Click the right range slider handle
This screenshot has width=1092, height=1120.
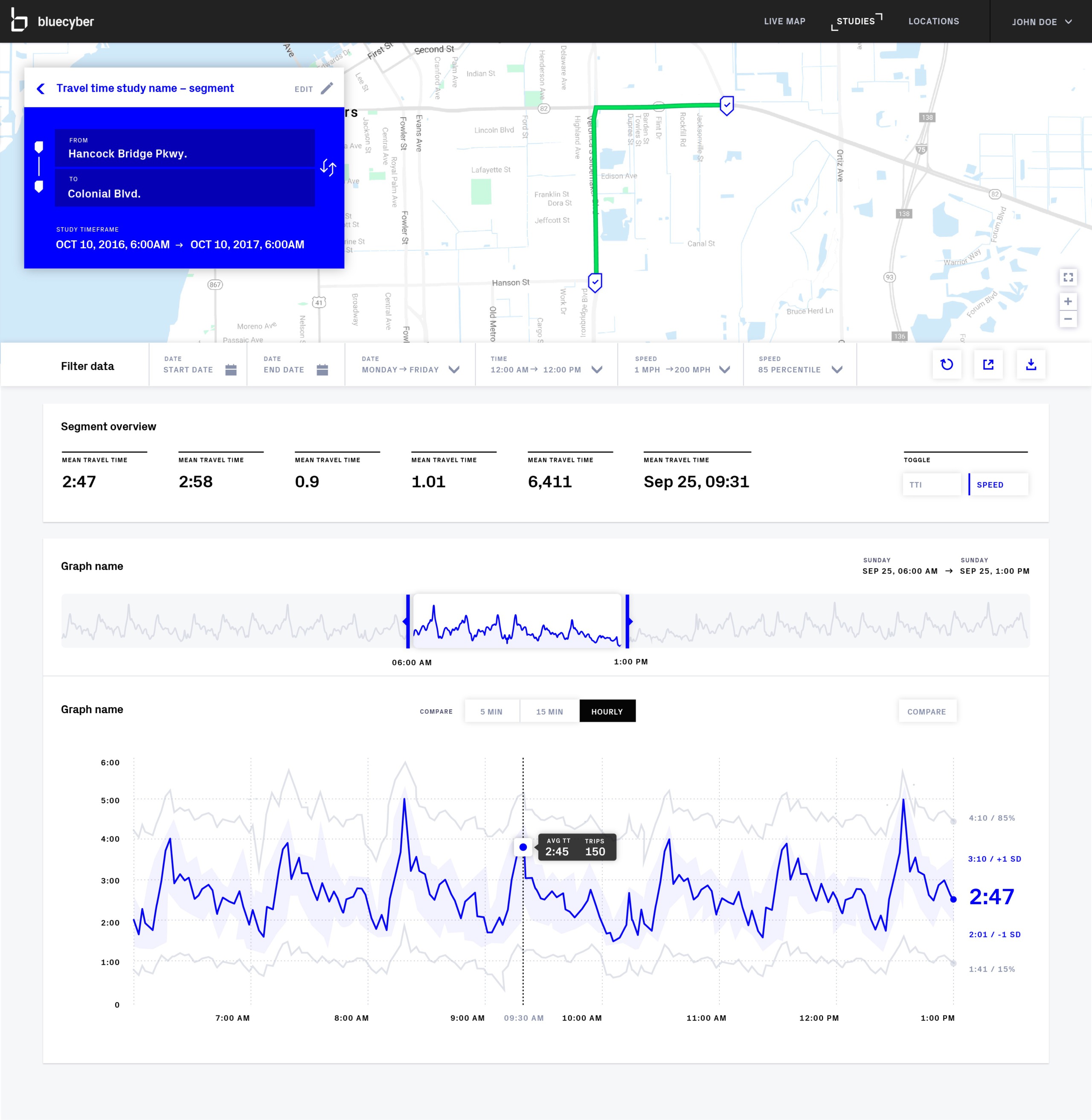(x=627, y=621)
